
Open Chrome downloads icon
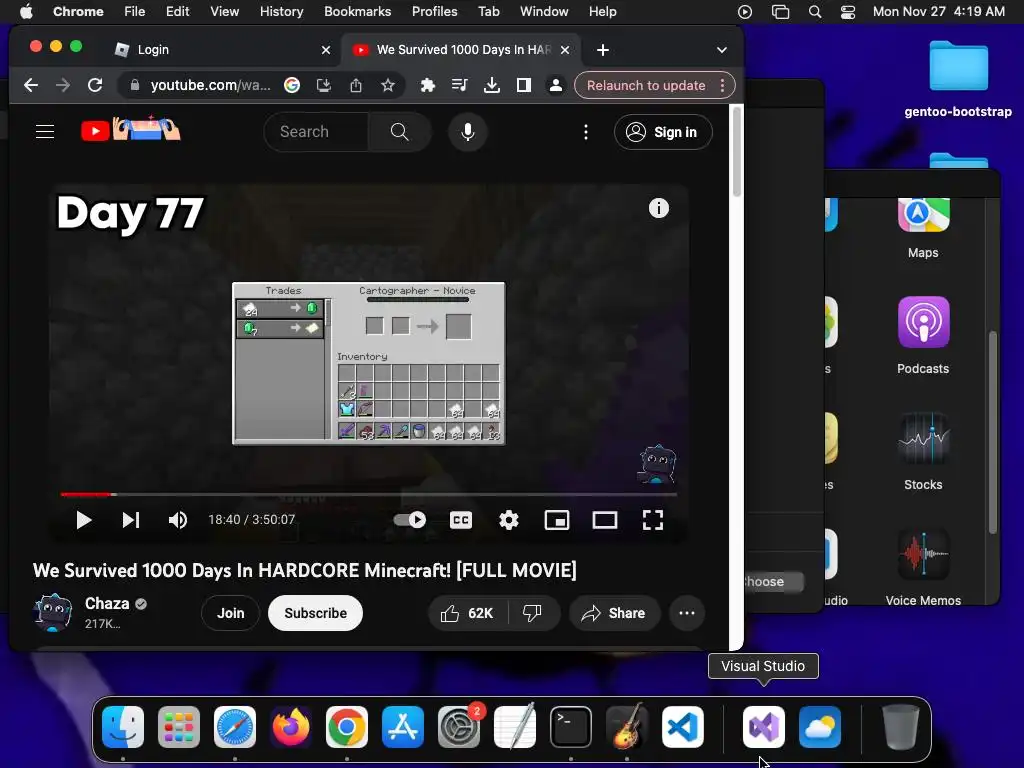pyautogui.click(x=492, y=86)
